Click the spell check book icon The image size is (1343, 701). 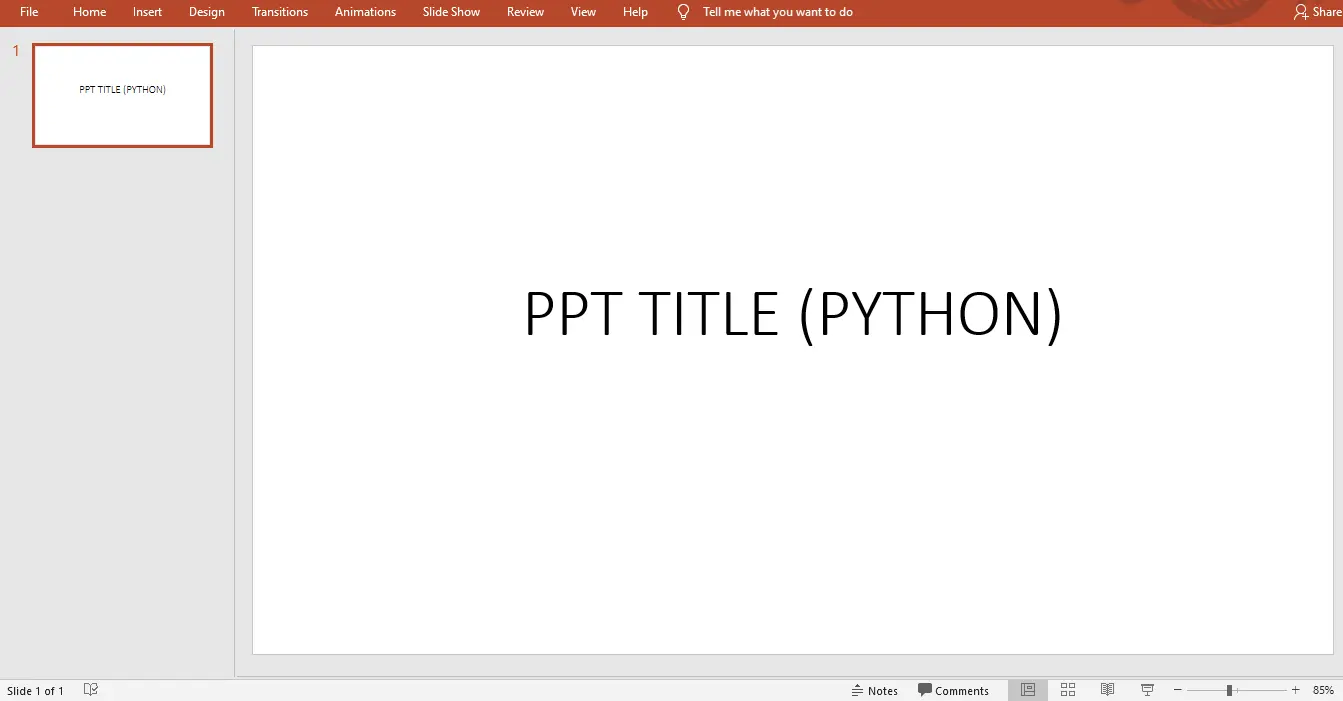tap(91, 690)
